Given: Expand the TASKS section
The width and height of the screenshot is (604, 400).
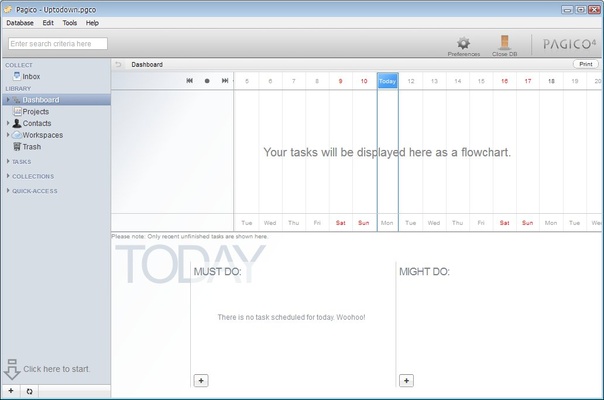Looking at the screenshot, I should coord(8,161).
